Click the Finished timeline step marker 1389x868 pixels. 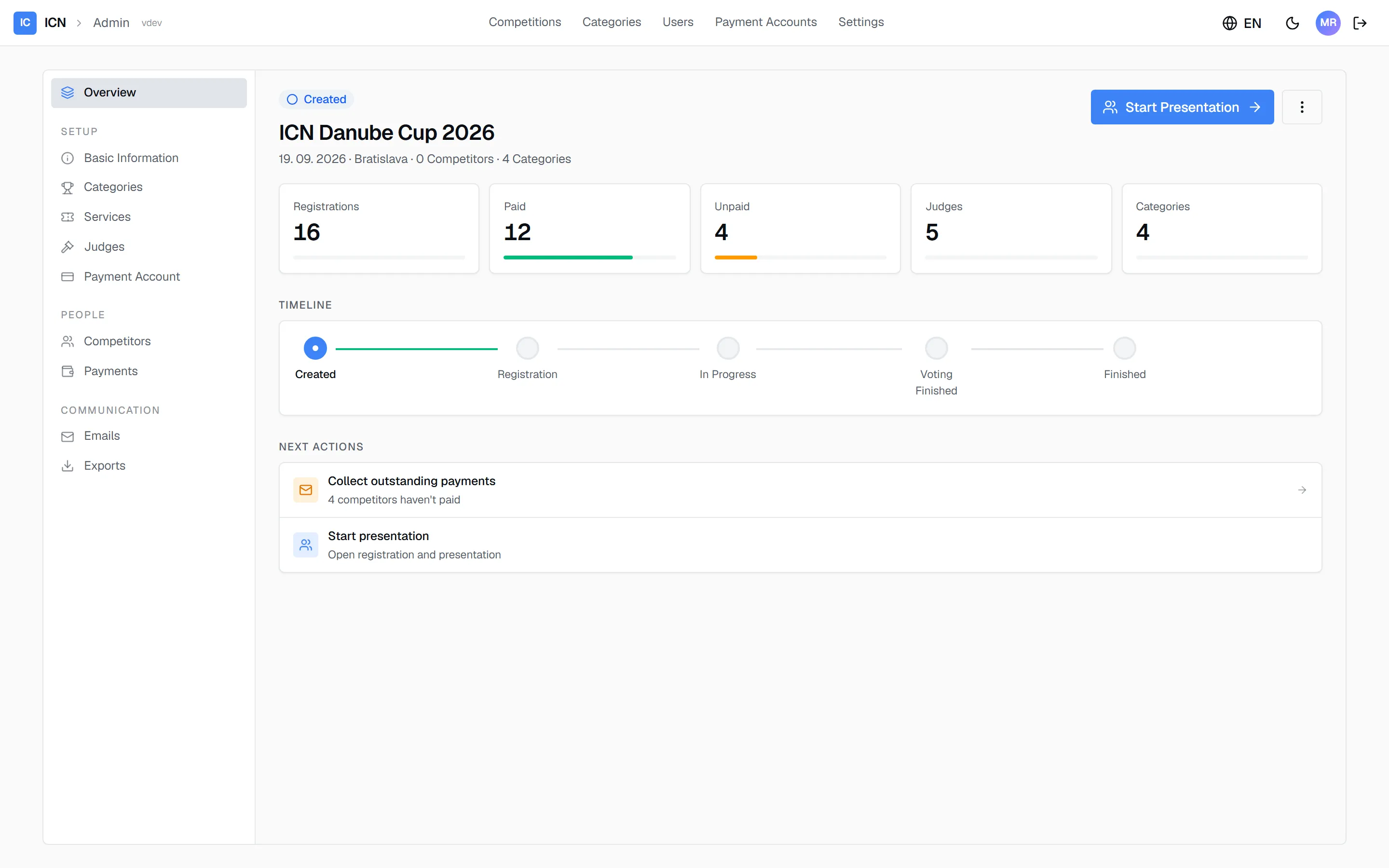point(1124,348)
